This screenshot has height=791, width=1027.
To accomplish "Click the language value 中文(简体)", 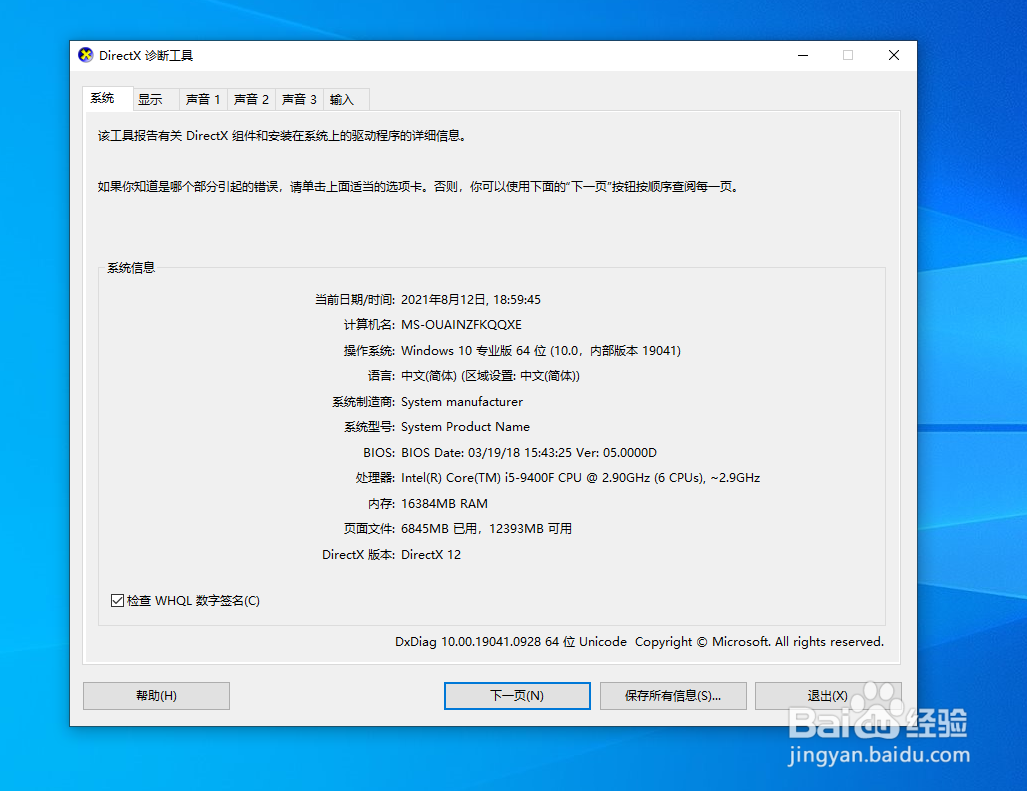I will pos(490,376).
